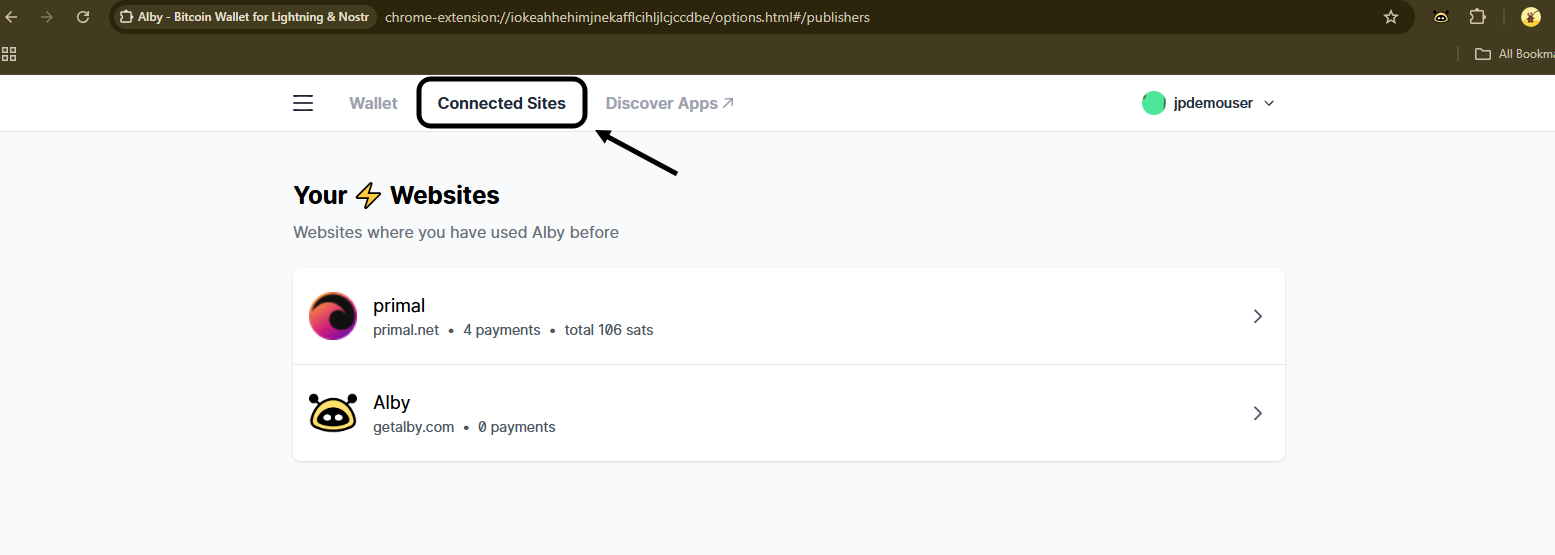Open the browser Extensions puzzle icon
This screenshot has width=1555, height=555.
(1477, 17)
